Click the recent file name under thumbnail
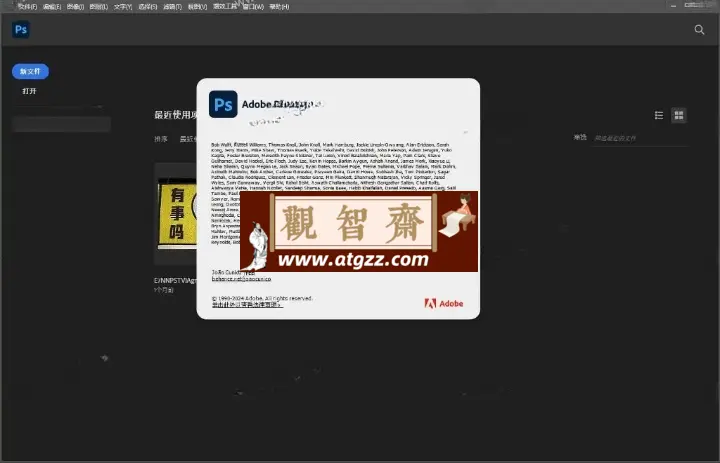This screenshot has height=463, width=720. coord(175,280)
